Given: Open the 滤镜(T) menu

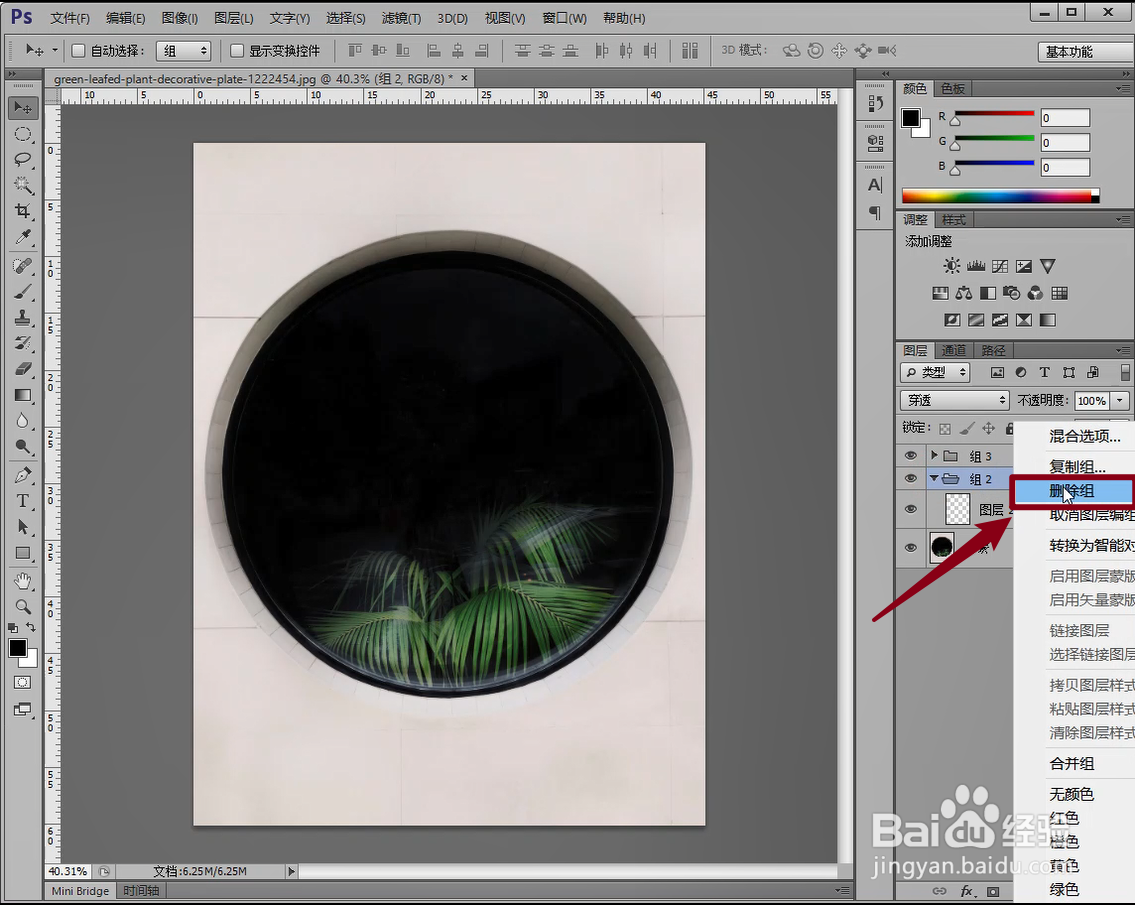Looking at the screenshot, I should pos(401,18).
